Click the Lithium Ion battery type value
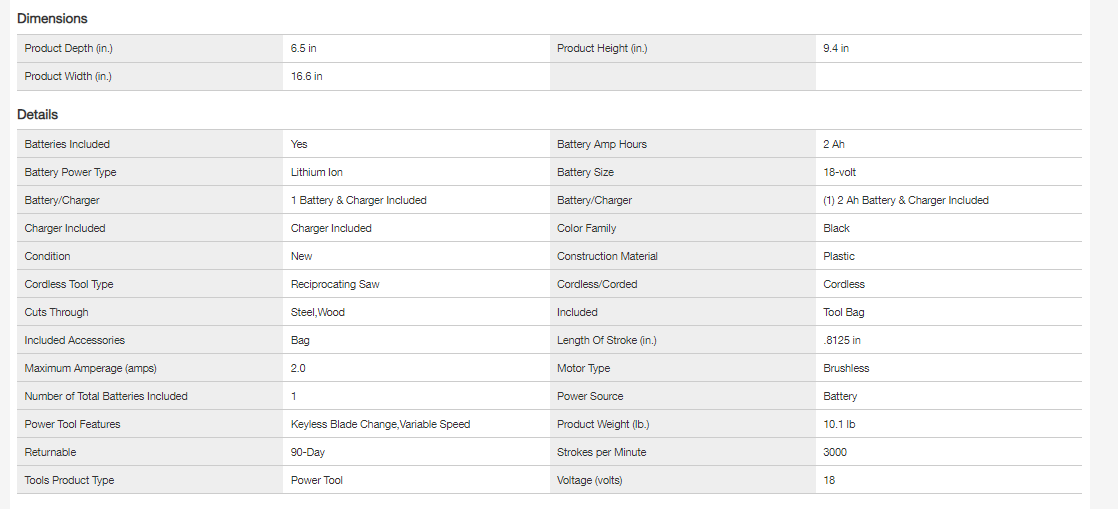The width and height of the screenshot is (1118, 509). click(x=316, y=172)
